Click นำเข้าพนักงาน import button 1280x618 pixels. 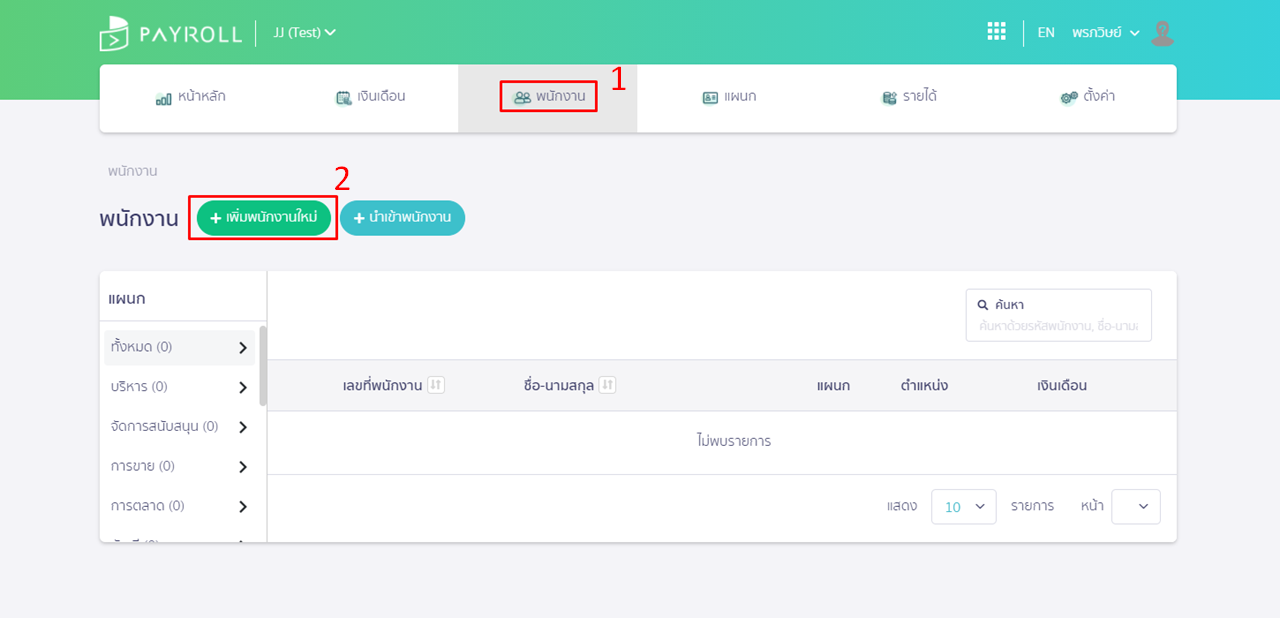click(x=402, y=218)
